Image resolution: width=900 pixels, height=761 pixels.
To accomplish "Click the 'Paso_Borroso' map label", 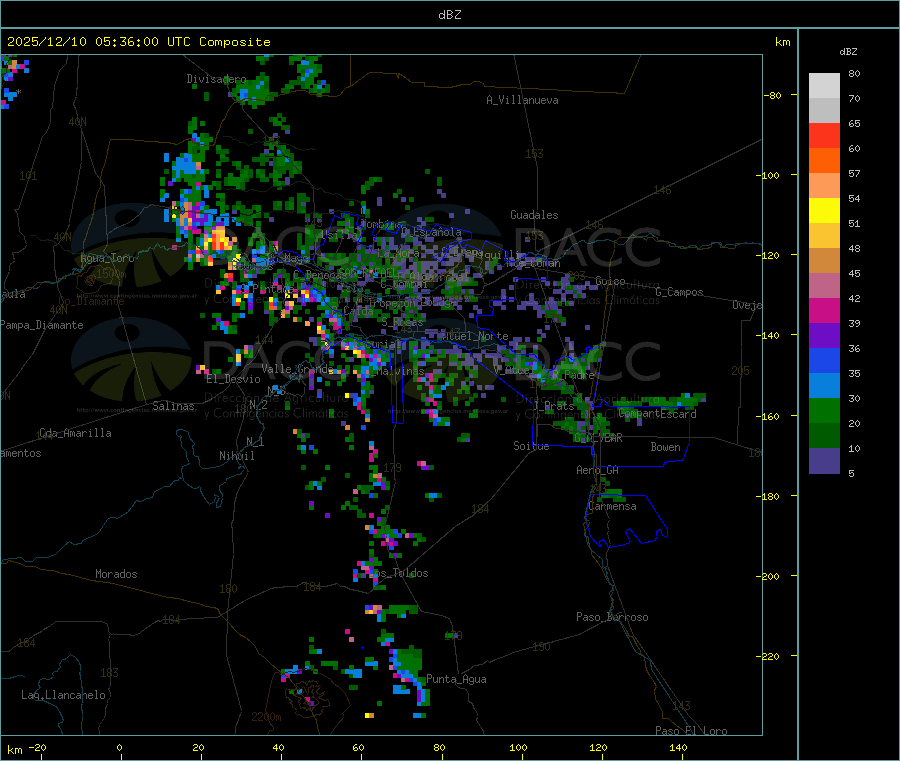I will pyautogui.click(x=612, y=617).
